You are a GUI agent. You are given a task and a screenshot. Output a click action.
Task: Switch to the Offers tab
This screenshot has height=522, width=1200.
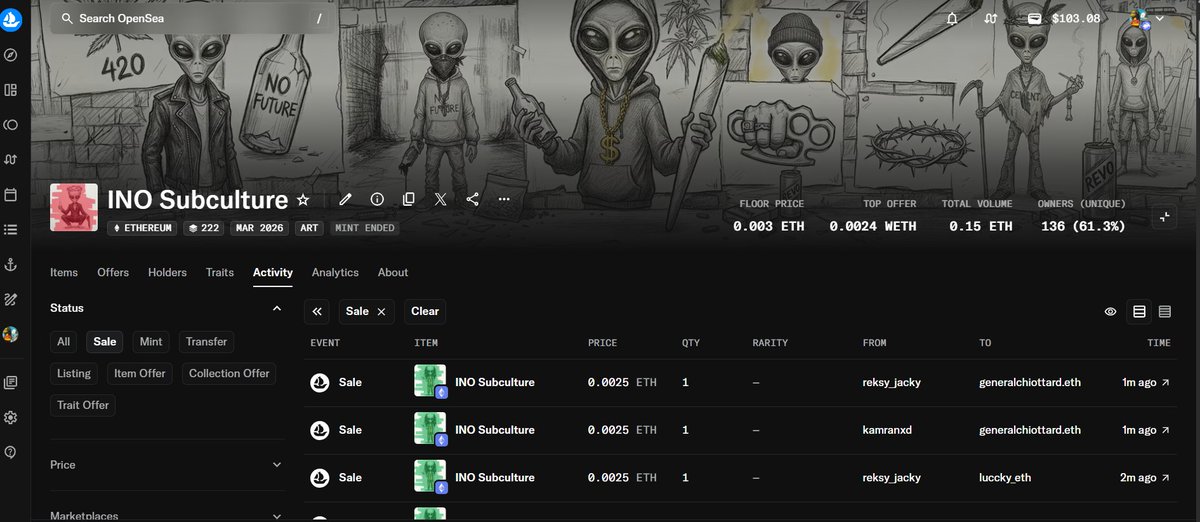point(113,272)
